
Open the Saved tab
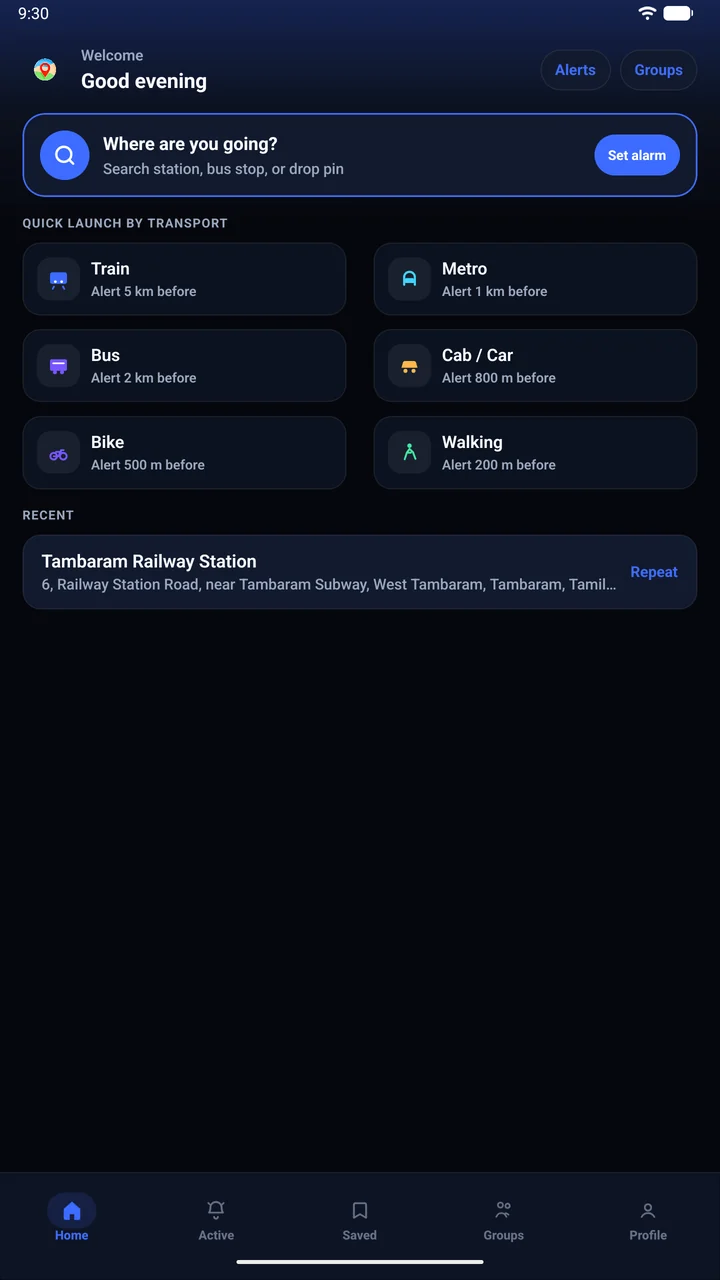coord(360,1220)
